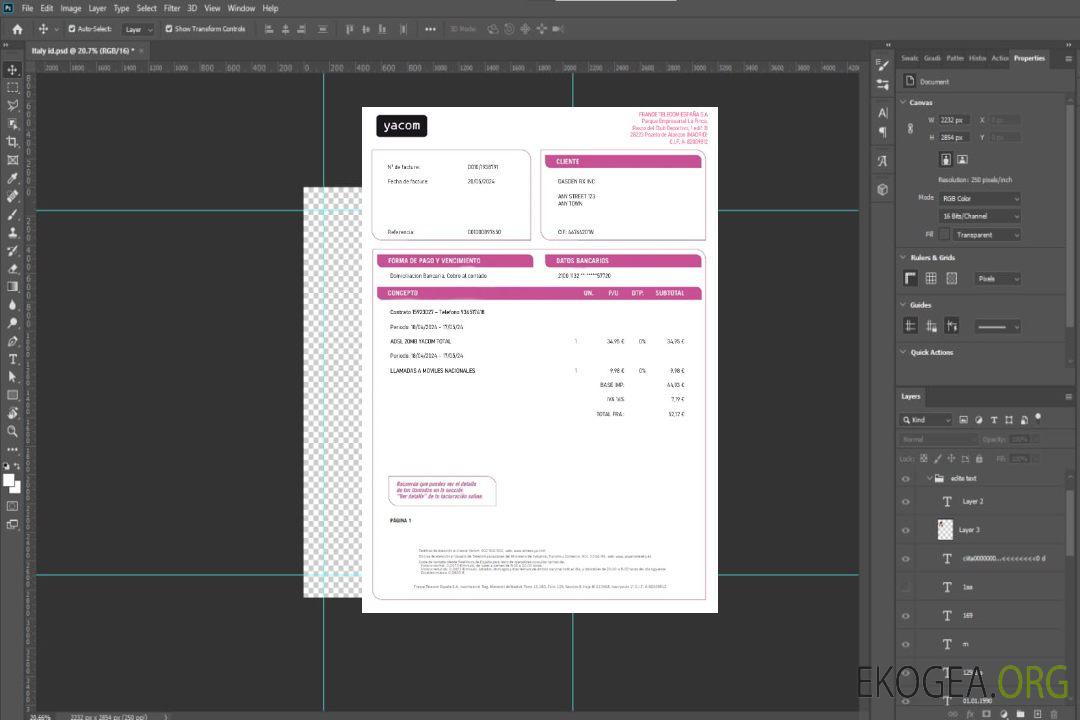This screenshot has width=1080, height=720.
Task: Select the Pen tool
Action: coord(12,341)
